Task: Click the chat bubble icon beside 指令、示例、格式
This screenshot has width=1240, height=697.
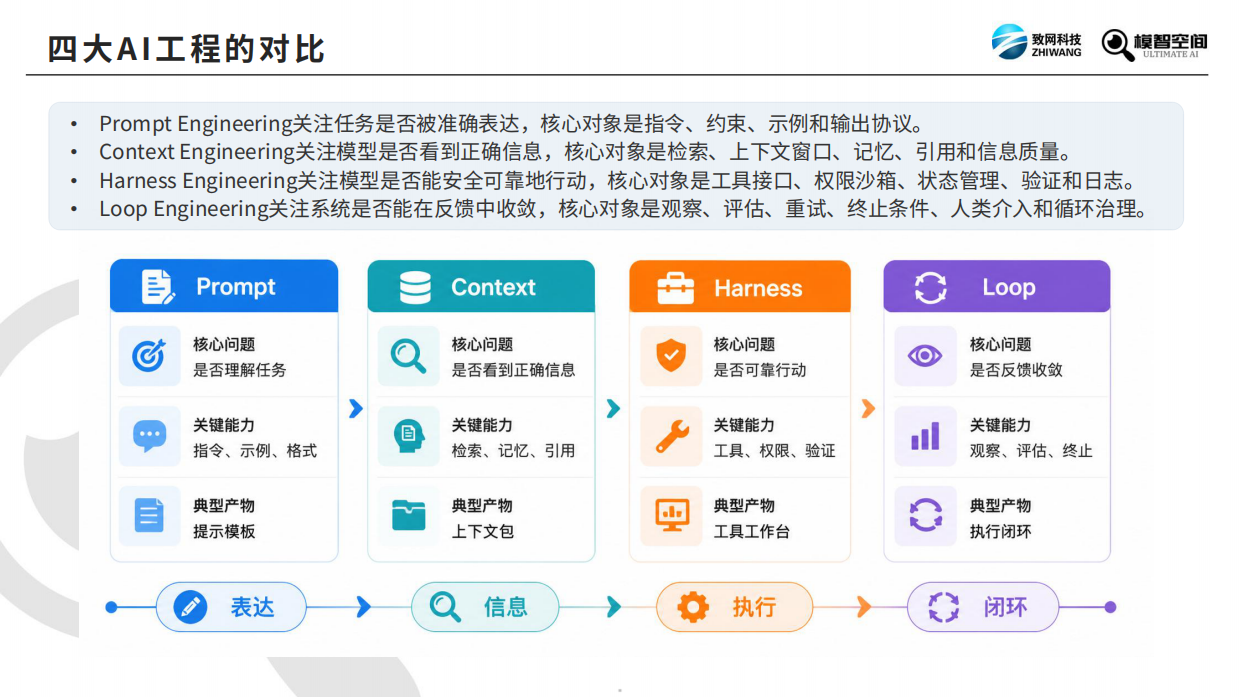Action: [x=149, y=436]
